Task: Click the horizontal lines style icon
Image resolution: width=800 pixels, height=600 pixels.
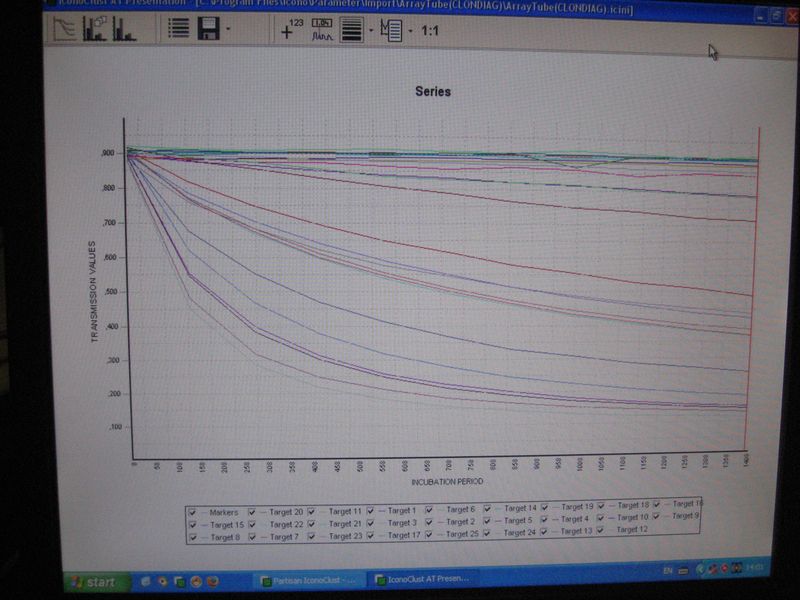Action: point(352,30)
